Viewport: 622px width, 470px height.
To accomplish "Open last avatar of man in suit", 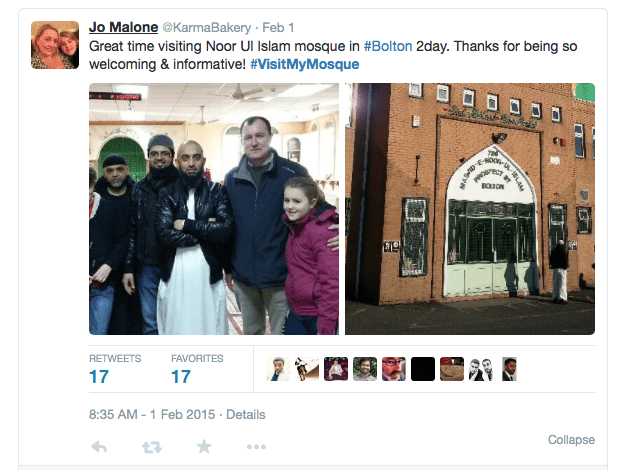I will (509, 369).
